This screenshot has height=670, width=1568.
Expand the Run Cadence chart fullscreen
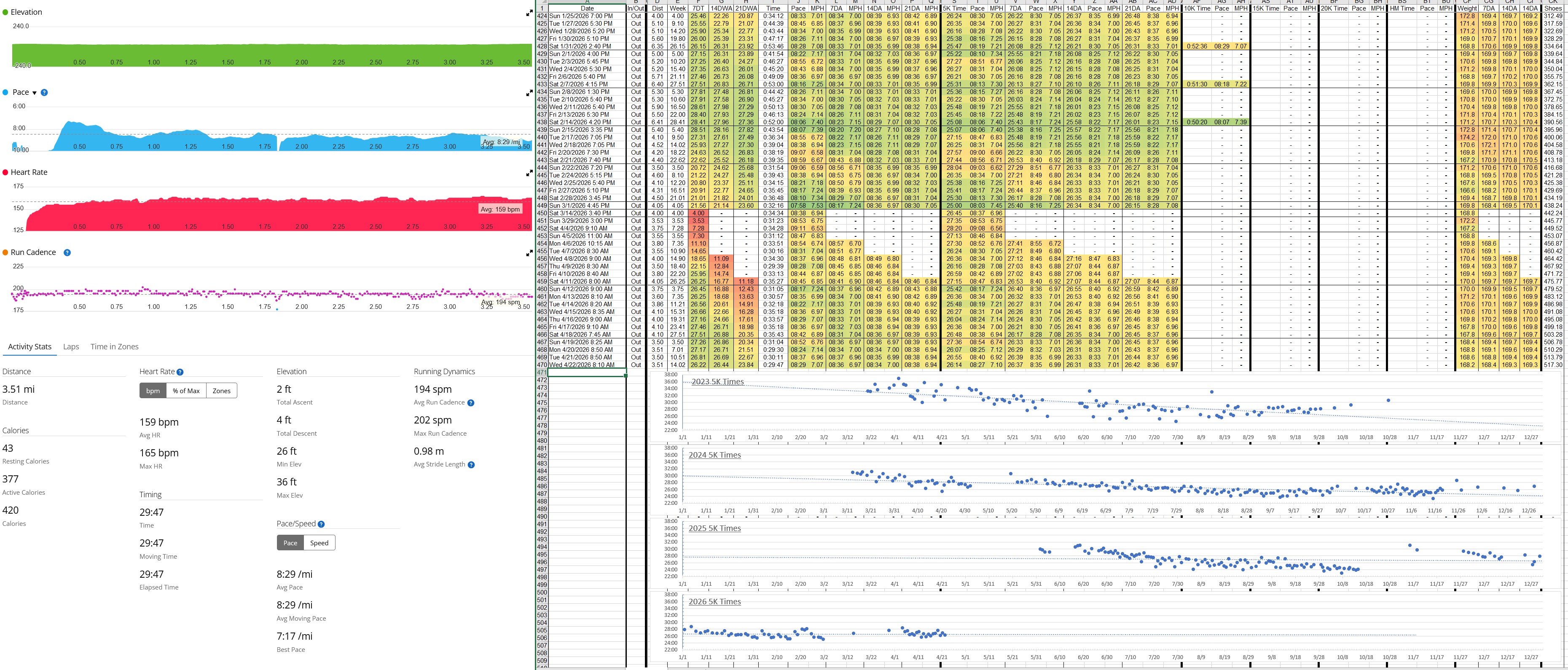click(529, 253)
